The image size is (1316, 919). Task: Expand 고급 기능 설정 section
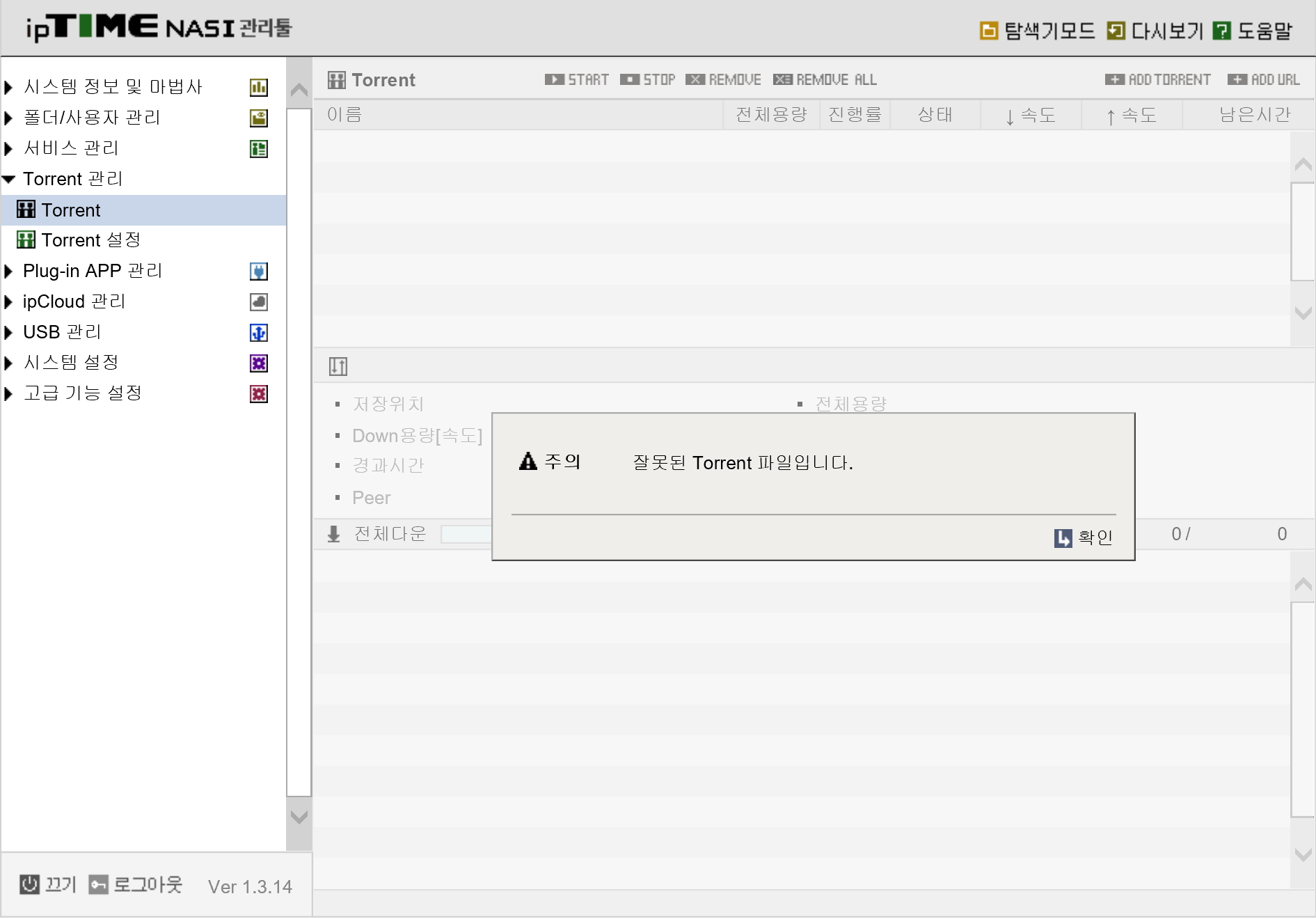(x=8, y=393)
